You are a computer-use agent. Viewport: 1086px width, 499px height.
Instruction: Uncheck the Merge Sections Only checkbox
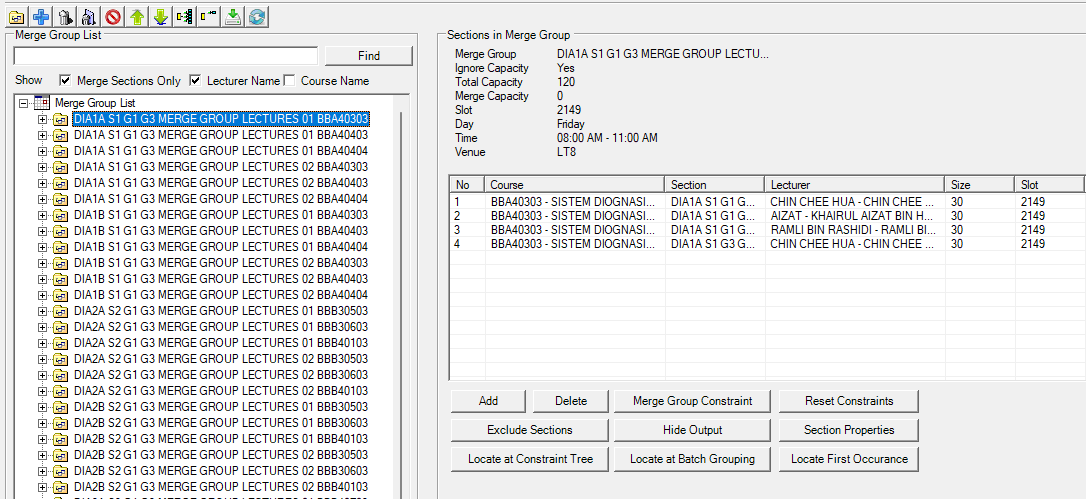[x=66, y=80]
